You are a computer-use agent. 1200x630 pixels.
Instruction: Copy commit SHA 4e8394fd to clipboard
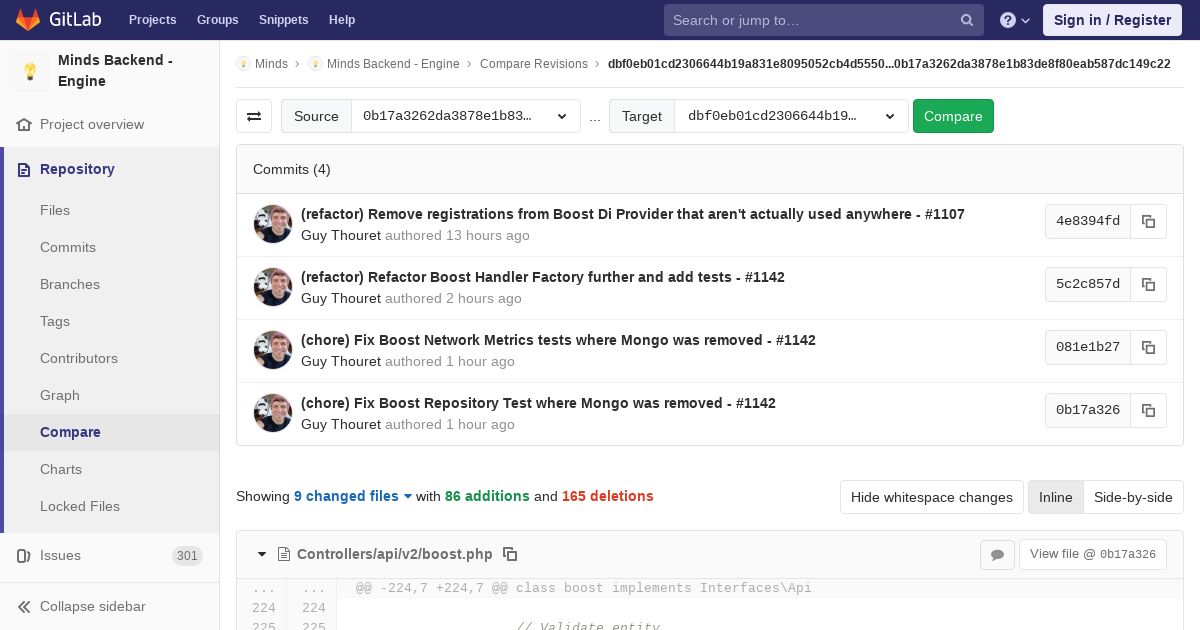pos(1148,221)
